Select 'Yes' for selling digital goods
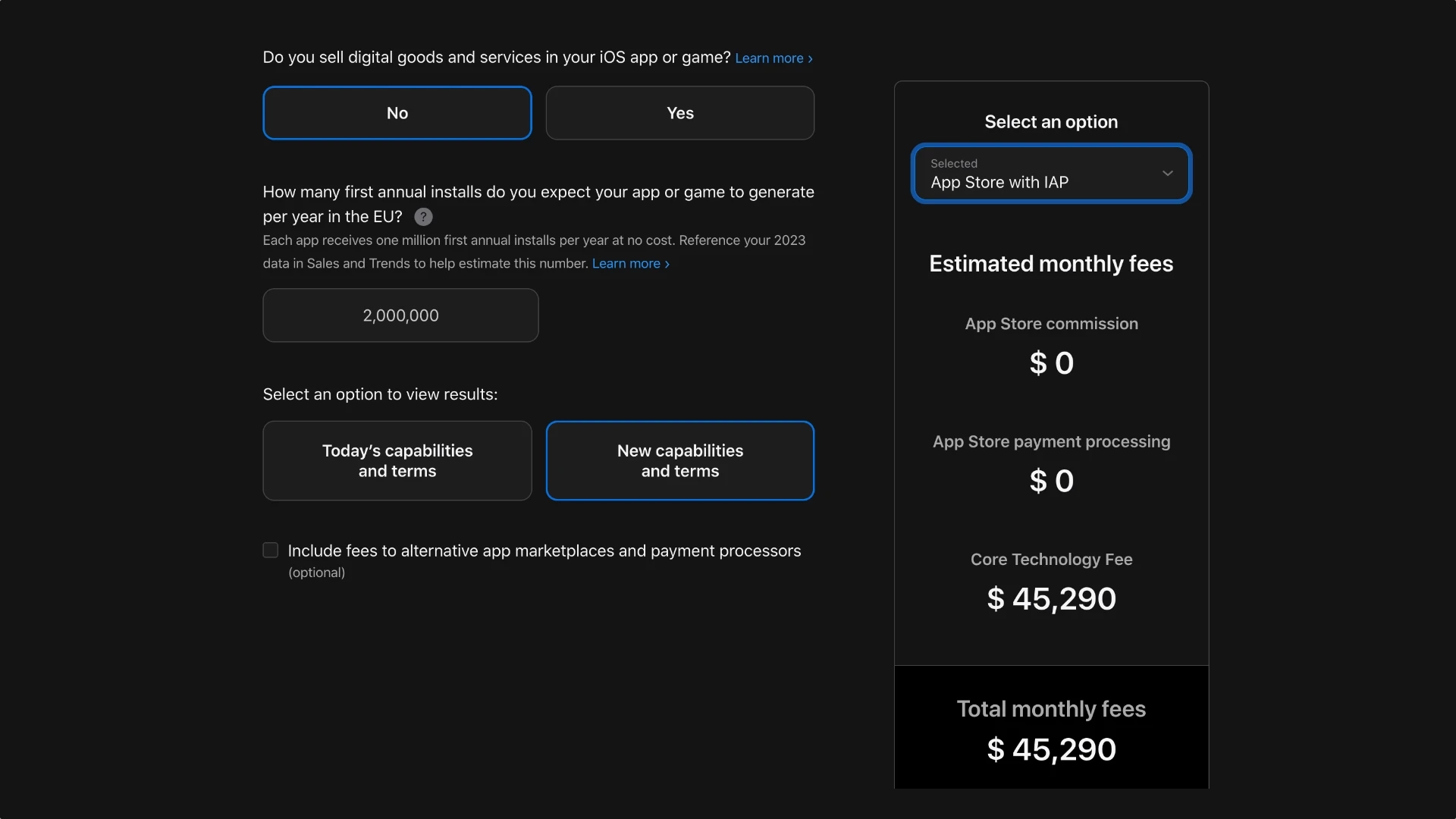The width and height of the screenshot is (1456, 819). 679,113
